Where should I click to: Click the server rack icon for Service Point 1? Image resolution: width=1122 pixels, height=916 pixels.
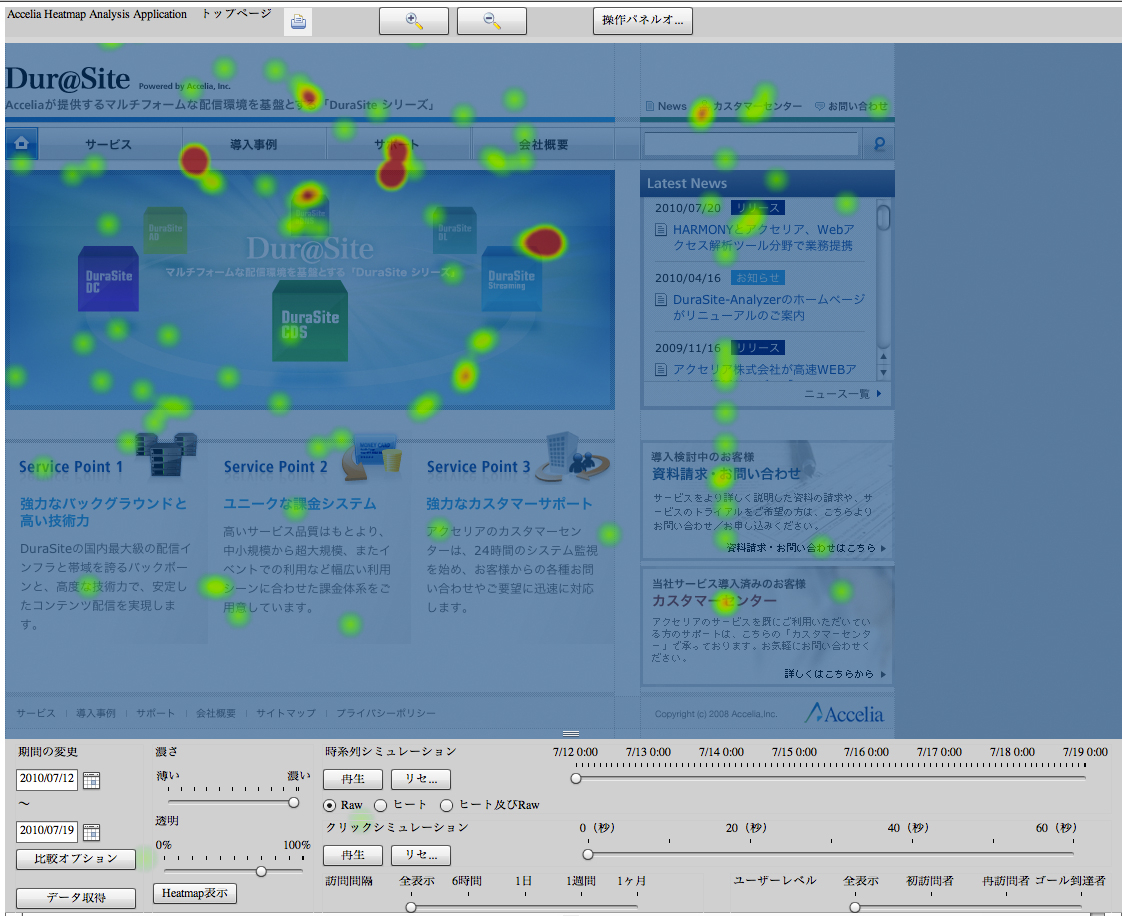click(x=166, y=454)
